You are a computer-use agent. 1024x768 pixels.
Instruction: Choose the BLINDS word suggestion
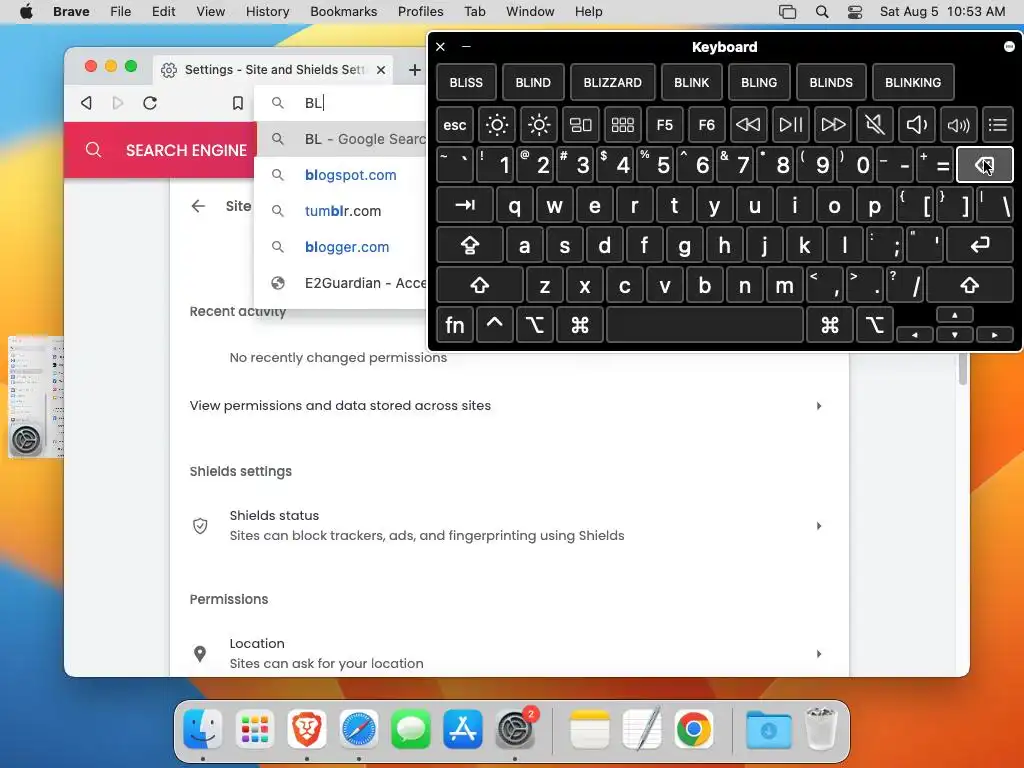tap(831, 82)
